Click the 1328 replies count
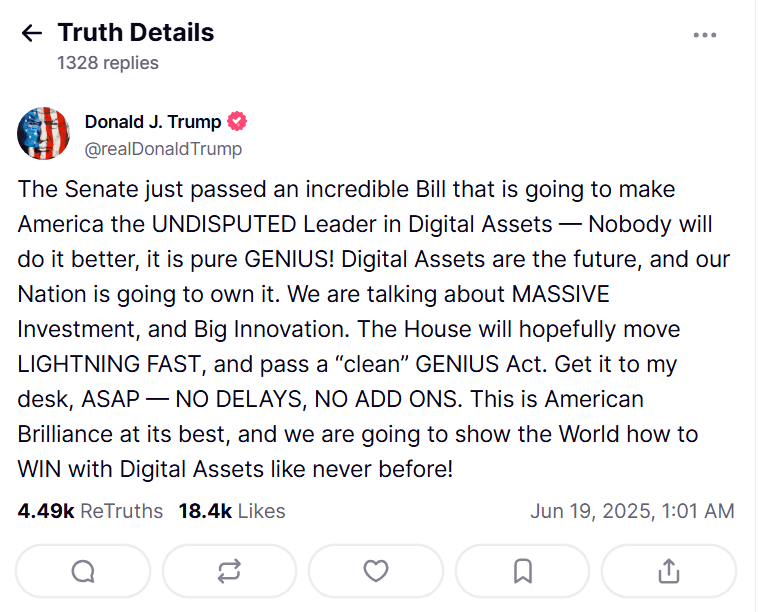The width and height of the screenshot is (759, 612). 108,63
